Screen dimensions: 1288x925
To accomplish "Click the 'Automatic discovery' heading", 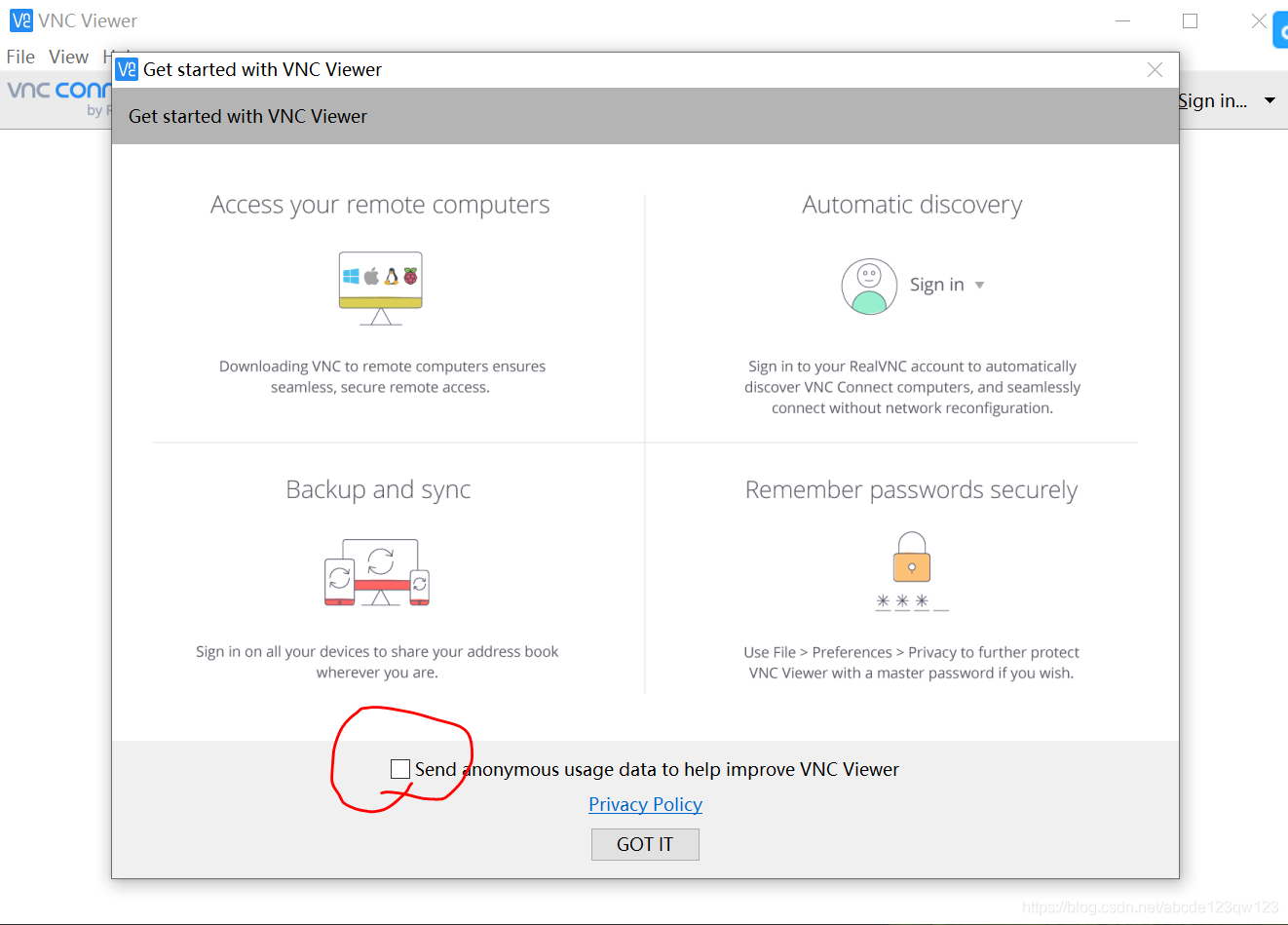I will pyautogui.click(x=912, y=205).
